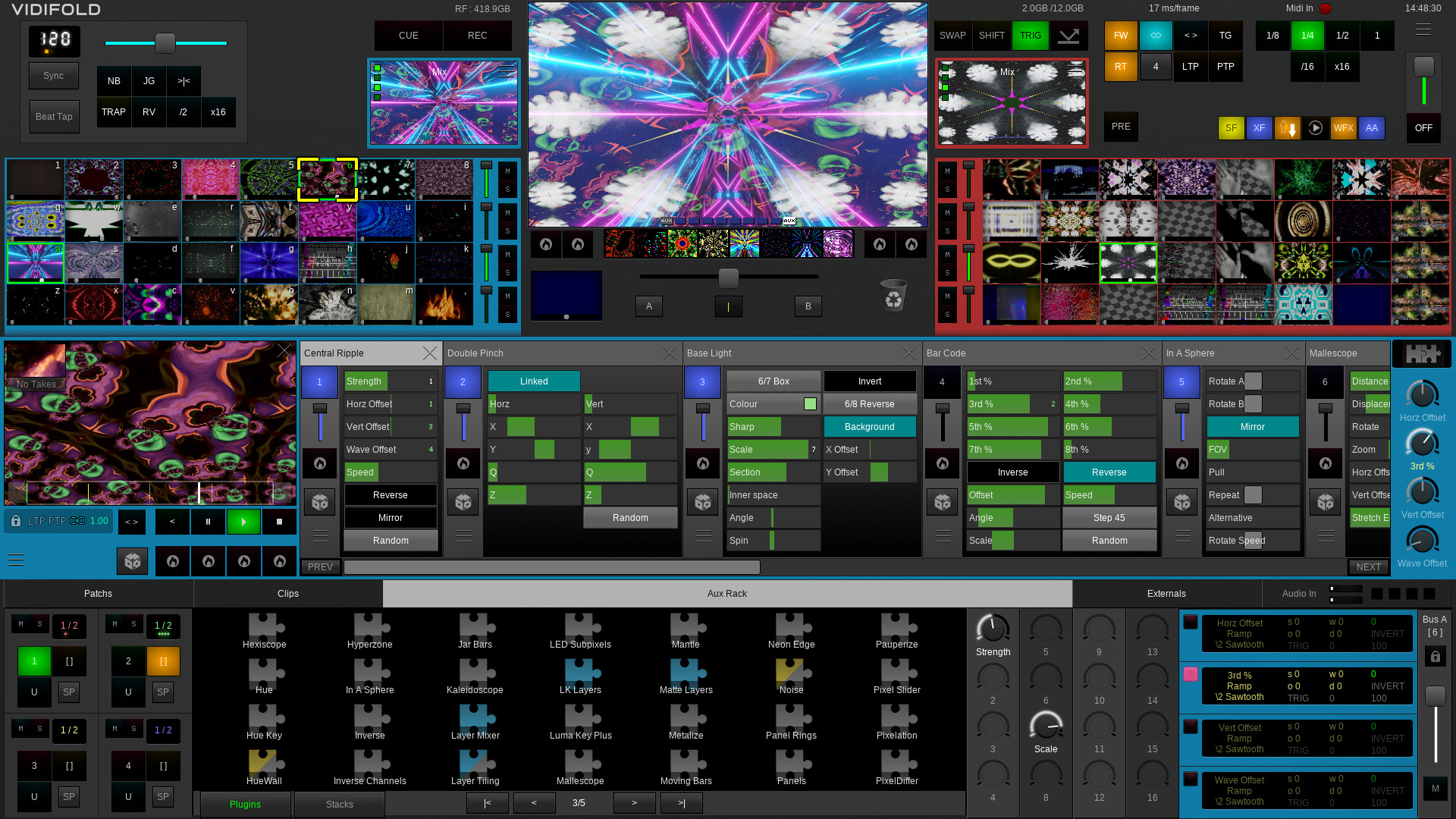The image size is (1456, 819).
Task: Enable the Horz Offset modulator square
Action: point(1191,622)
